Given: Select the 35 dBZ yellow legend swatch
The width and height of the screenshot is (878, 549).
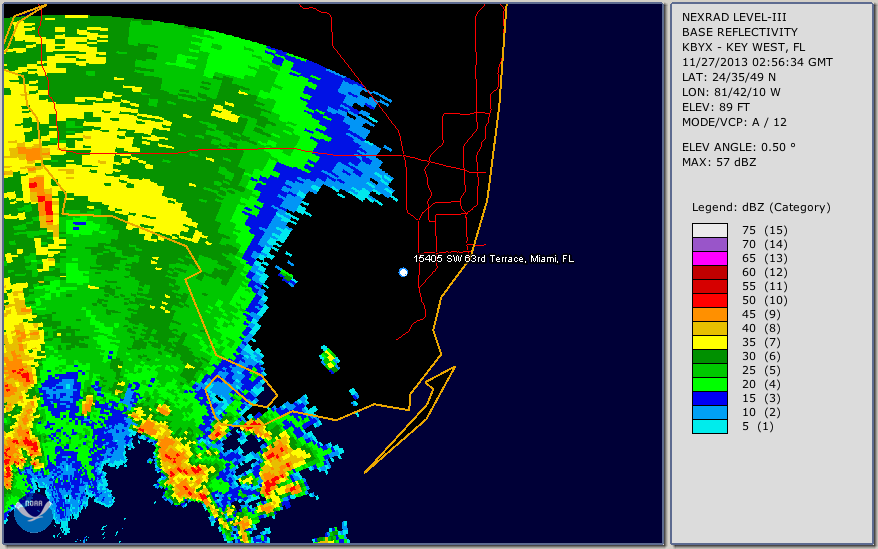Looking at the screenshot, I should pyautogui.click(x=709, y=342).
